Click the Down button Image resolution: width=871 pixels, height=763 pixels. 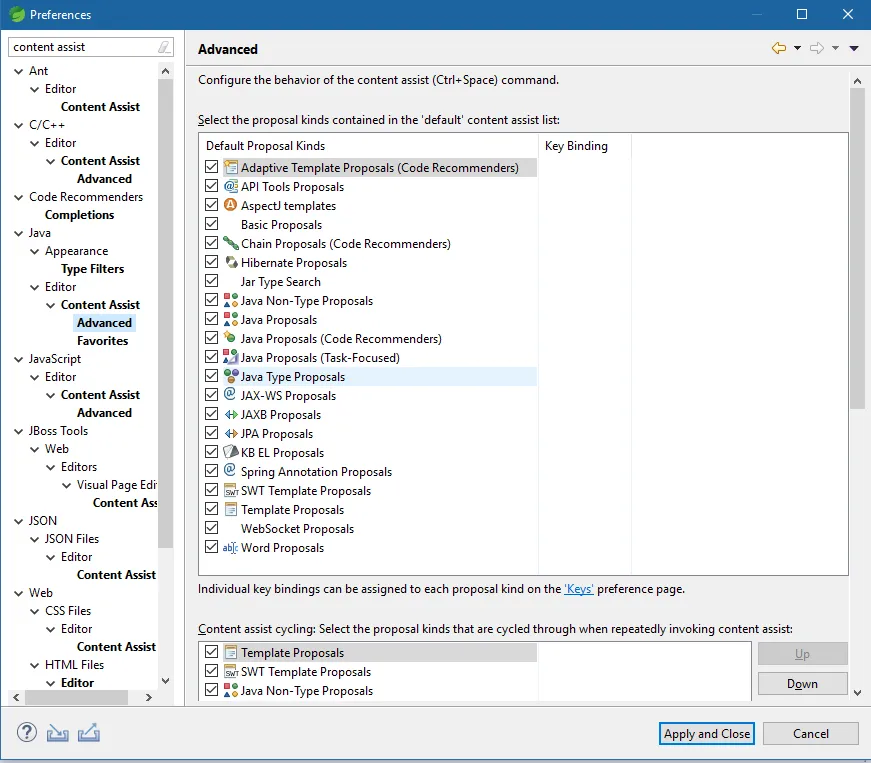(x=802, y=684)
